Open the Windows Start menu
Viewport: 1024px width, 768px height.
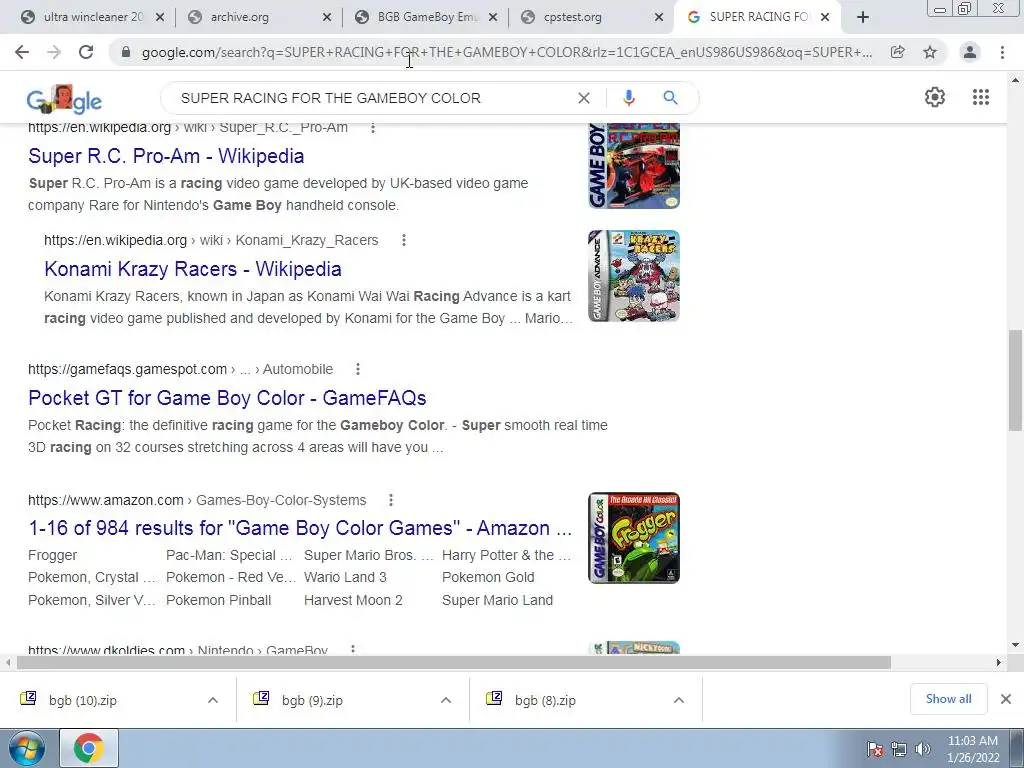point(27,748)
